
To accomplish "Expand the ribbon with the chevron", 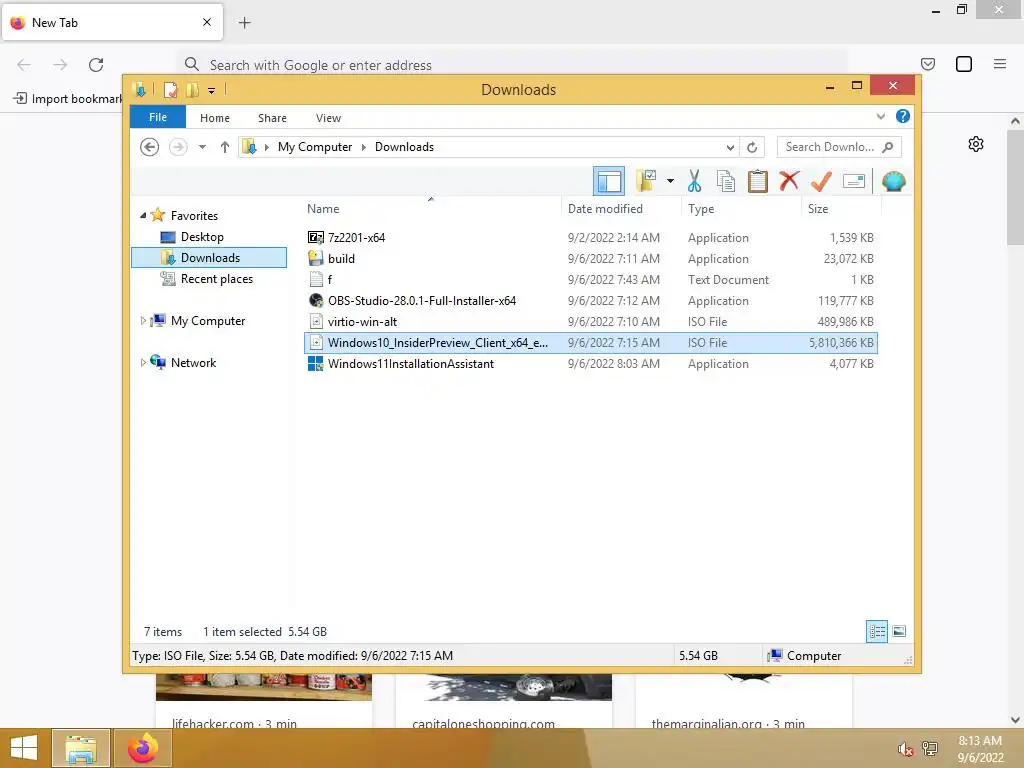I will [880, 116].
